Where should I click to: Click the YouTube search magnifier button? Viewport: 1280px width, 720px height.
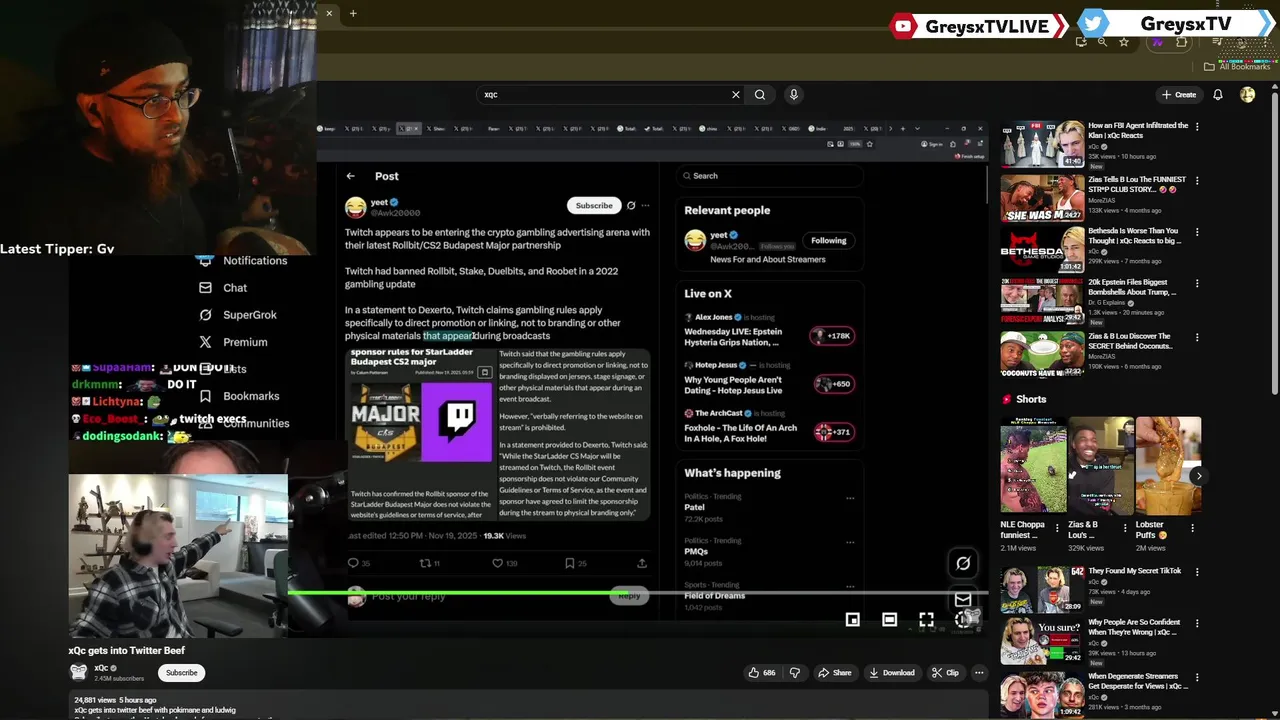[760, 95]
